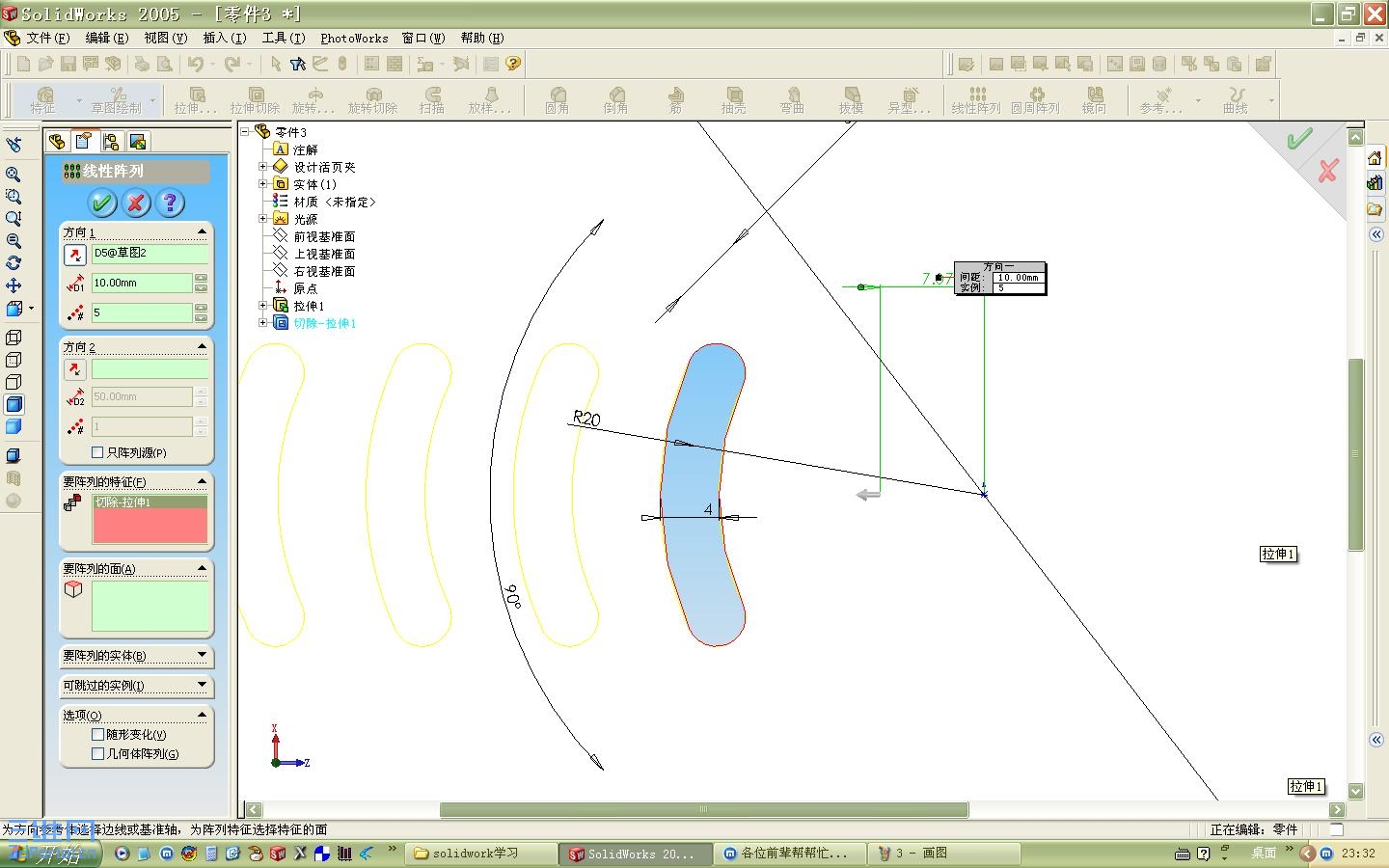The height and width of the screenshot is (868, 1389).
Task: Enable 几何体阵列 geometry pattern checkbox
Action: [97, 754]
